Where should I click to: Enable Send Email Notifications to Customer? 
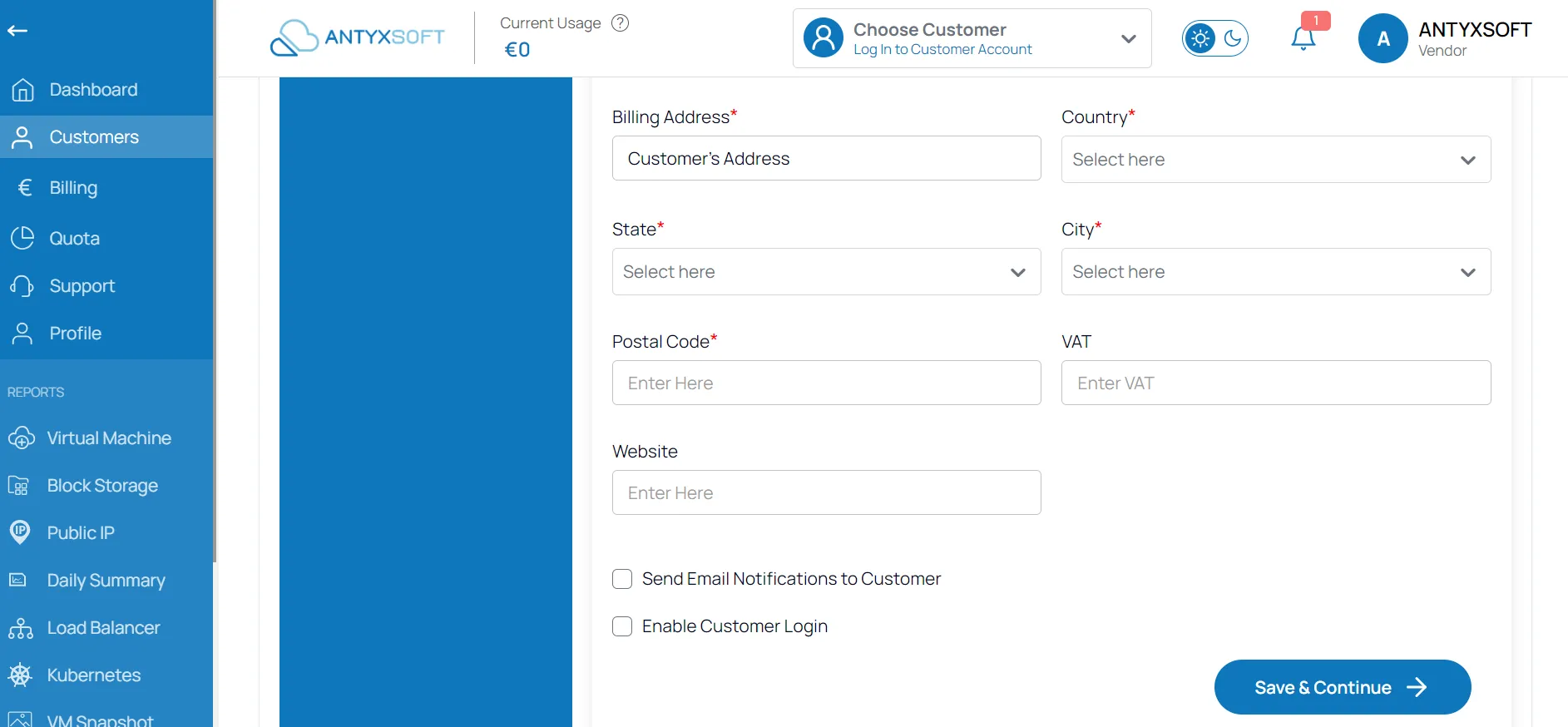tap(622, 579)
